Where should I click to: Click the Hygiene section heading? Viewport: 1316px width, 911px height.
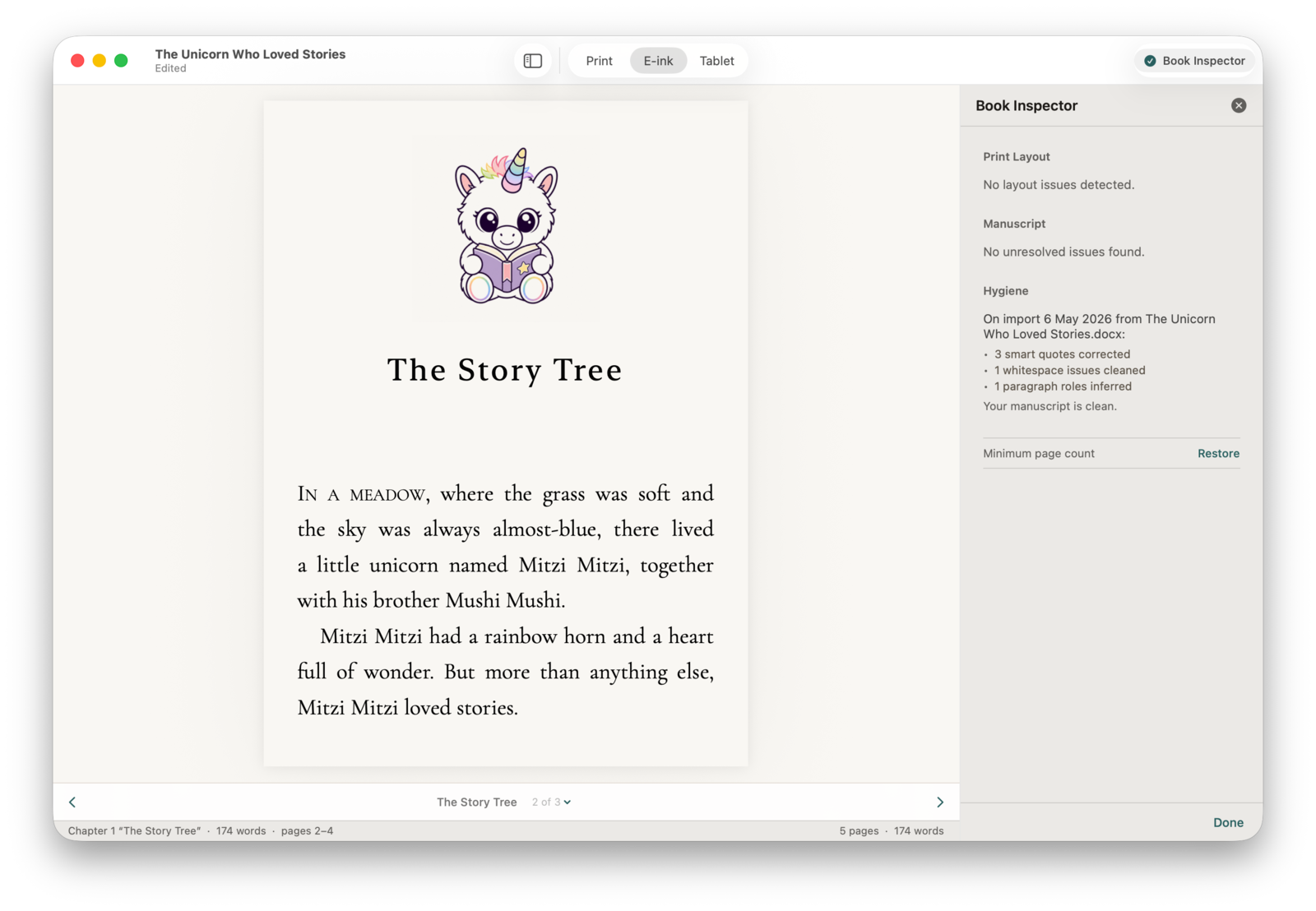click(x=1005, y=291)
